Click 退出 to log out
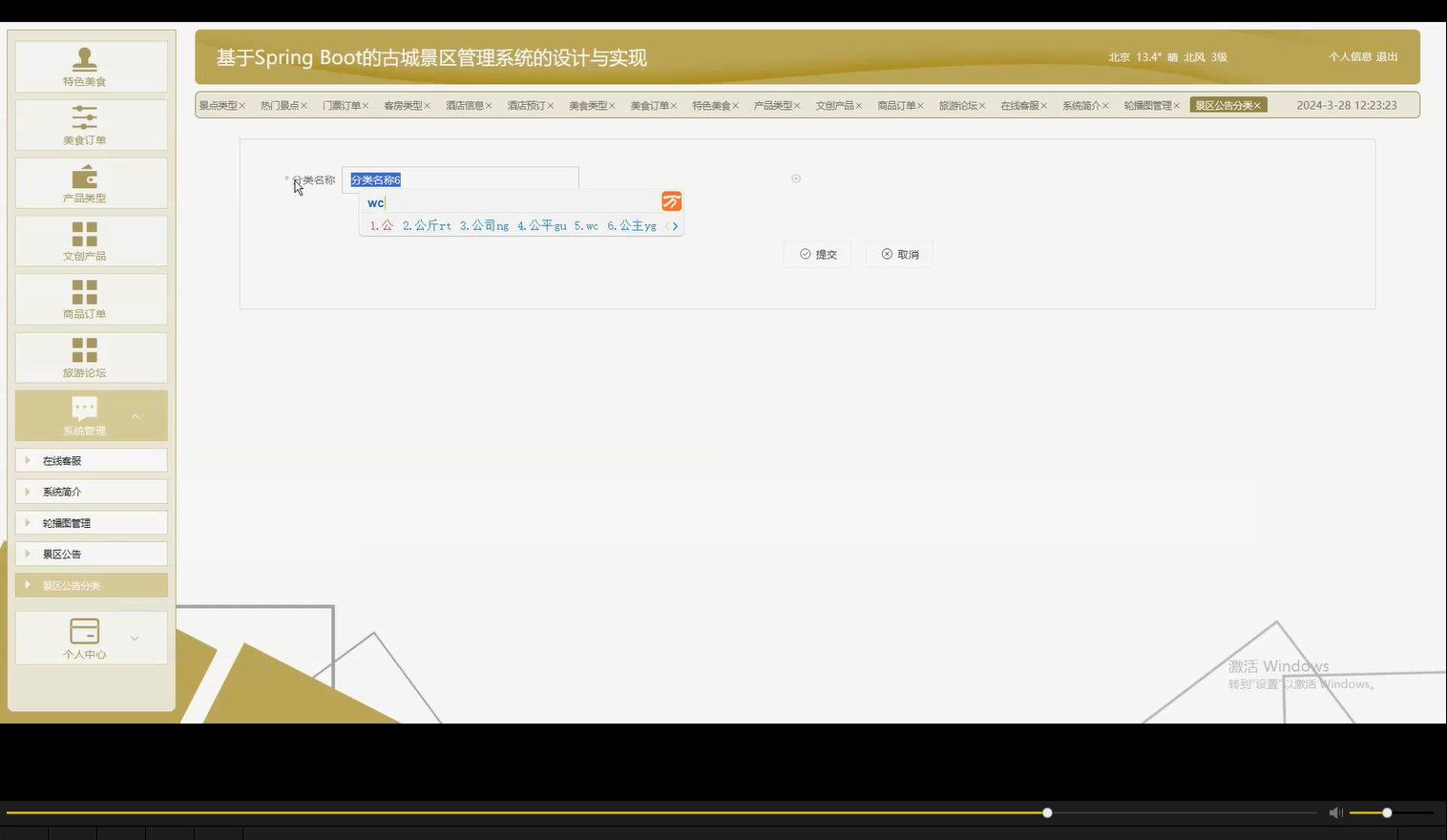 pos(1387,57)
